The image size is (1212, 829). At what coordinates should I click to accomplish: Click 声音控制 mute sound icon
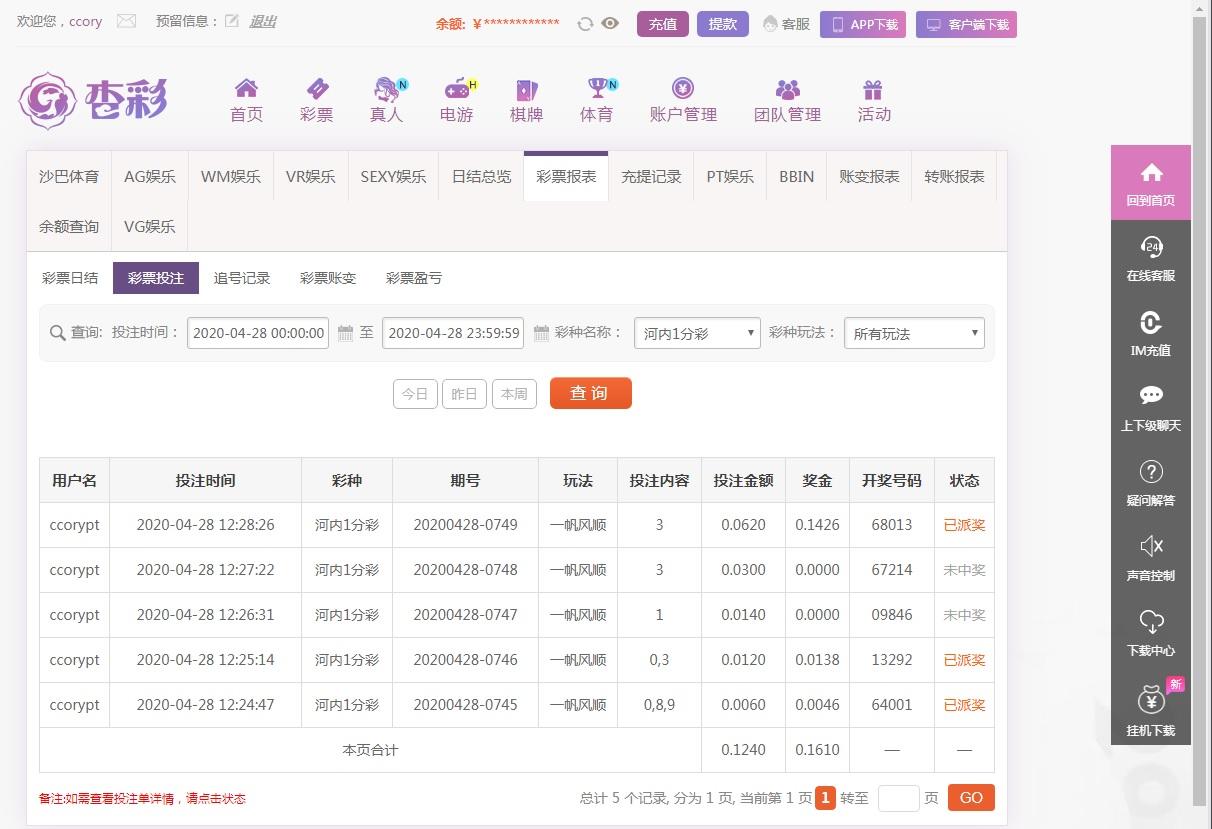1151,546
